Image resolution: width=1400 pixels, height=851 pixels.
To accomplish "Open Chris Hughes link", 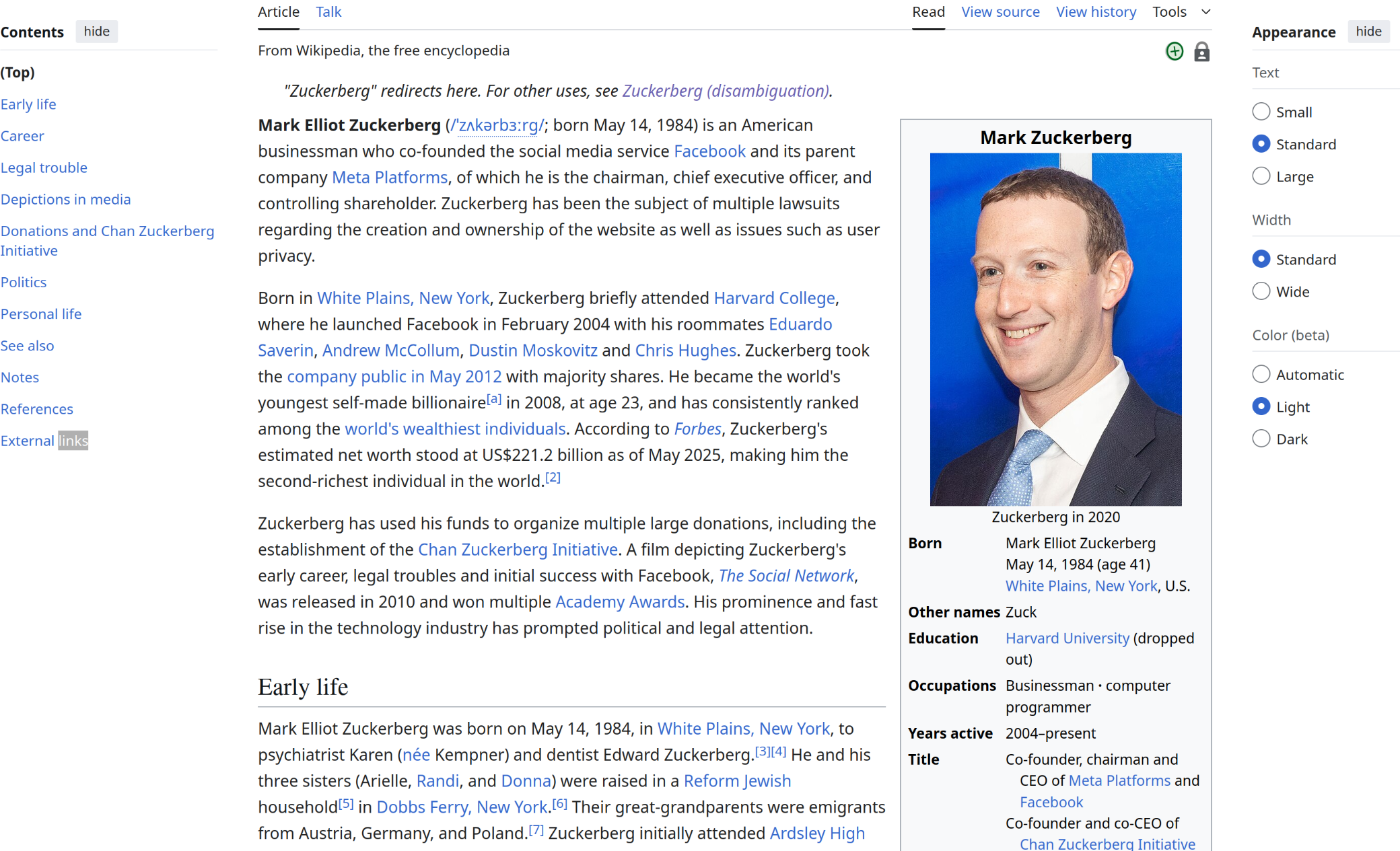I will coord(685,350).
